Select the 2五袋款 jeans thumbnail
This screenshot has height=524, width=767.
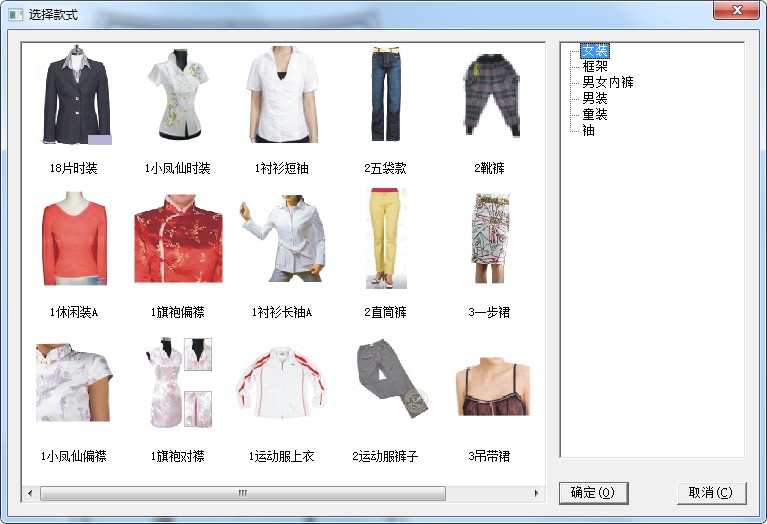385,97
